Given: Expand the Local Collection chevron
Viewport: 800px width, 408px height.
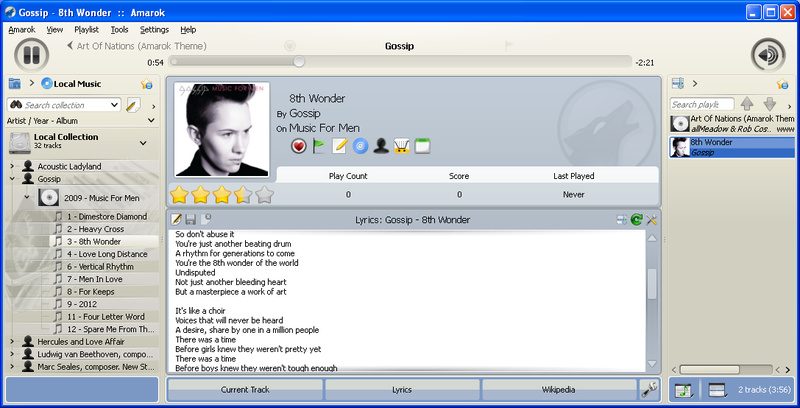Looking at the screenshot, I should pyautogui.click(x=143, y=143).
